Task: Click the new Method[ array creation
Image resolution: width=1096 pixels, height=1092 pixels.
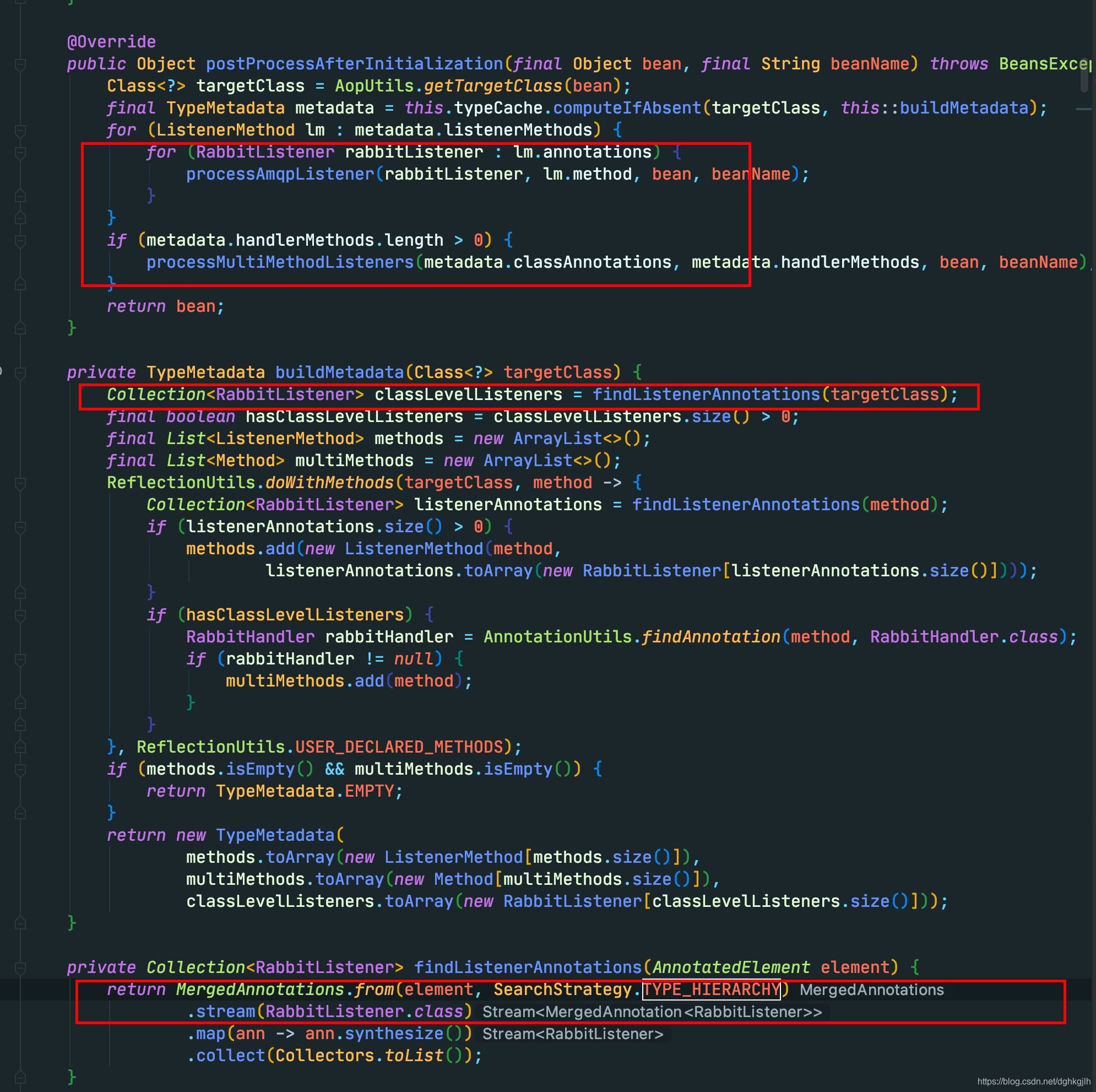Action: [x=443, y=880]
